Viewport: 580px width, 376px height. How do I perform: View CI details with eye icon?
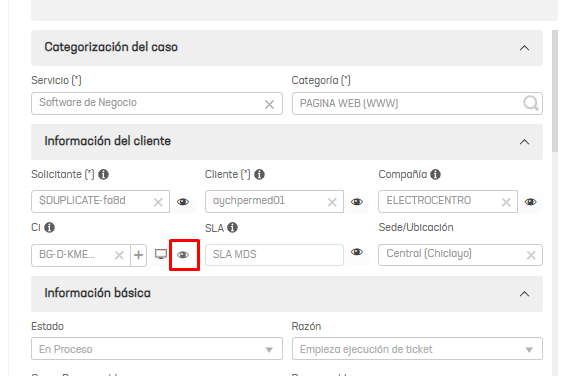183,255
